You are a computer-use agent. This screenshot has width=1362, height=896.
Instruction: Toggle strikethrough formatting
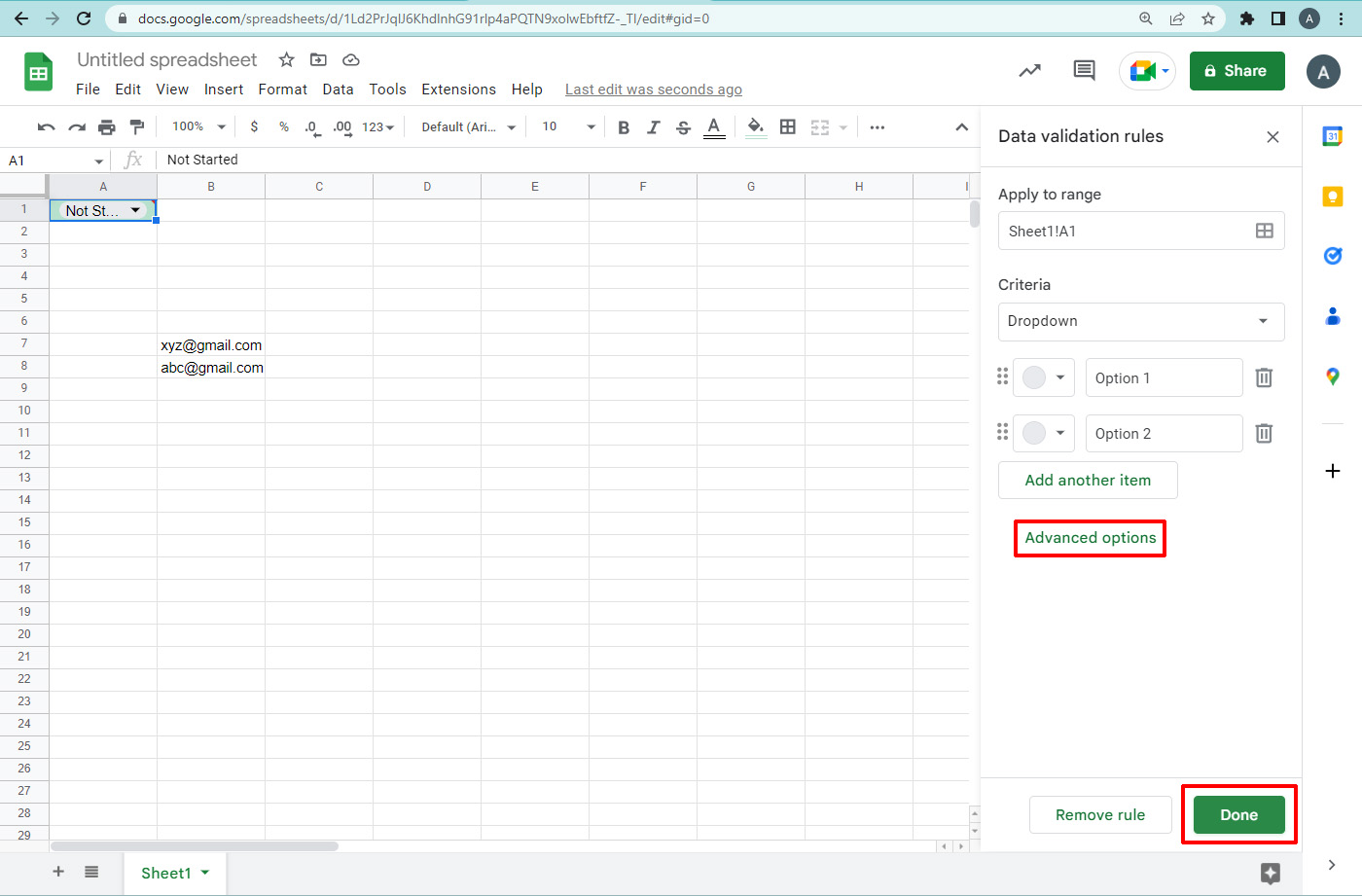[x=683, y=127]
